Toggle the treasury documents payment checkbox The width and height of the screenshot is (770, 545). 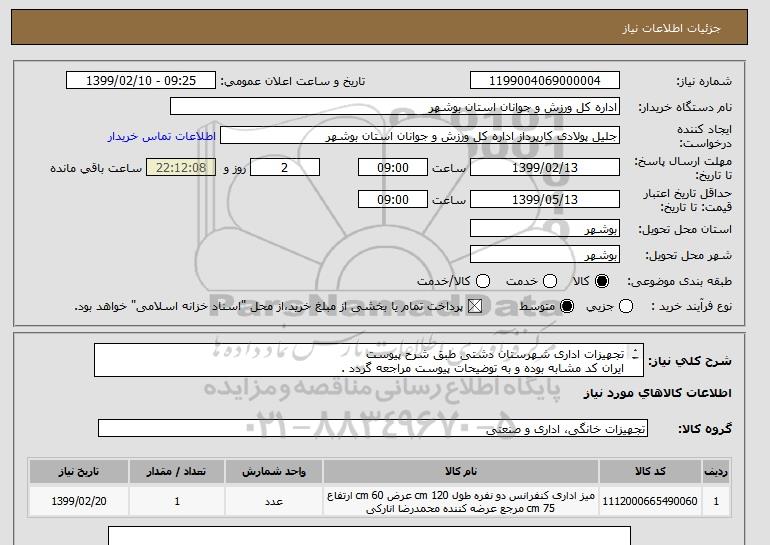coord(475,306)
